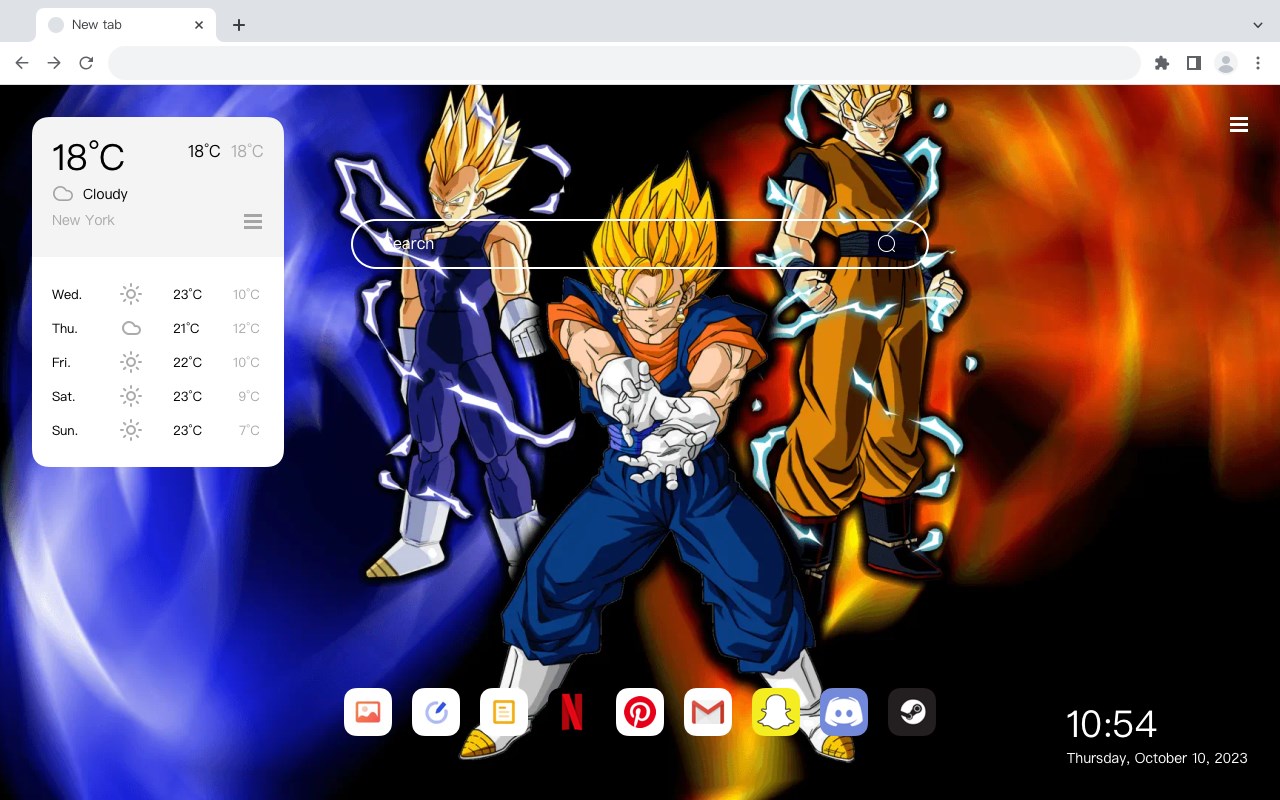1280x800 pixels.
Task: Open the page hamburger menu top right
Action: [1239, 125]
